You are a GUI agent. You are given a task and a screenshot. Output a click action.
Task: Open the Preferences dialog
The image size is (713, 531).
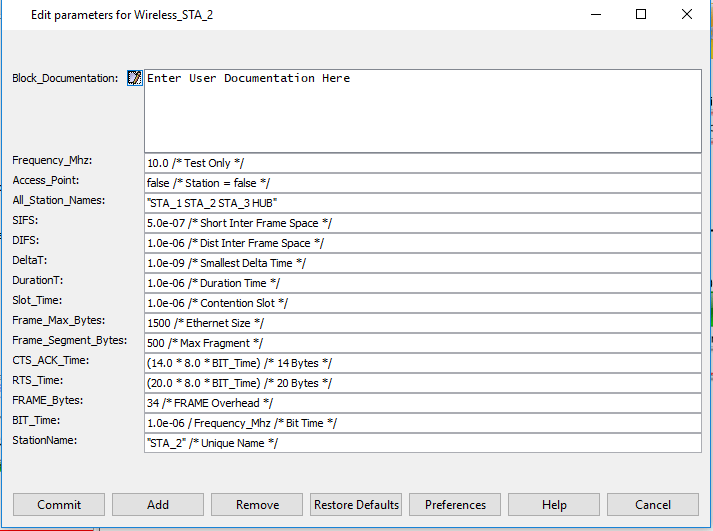(x=455, y=505)
